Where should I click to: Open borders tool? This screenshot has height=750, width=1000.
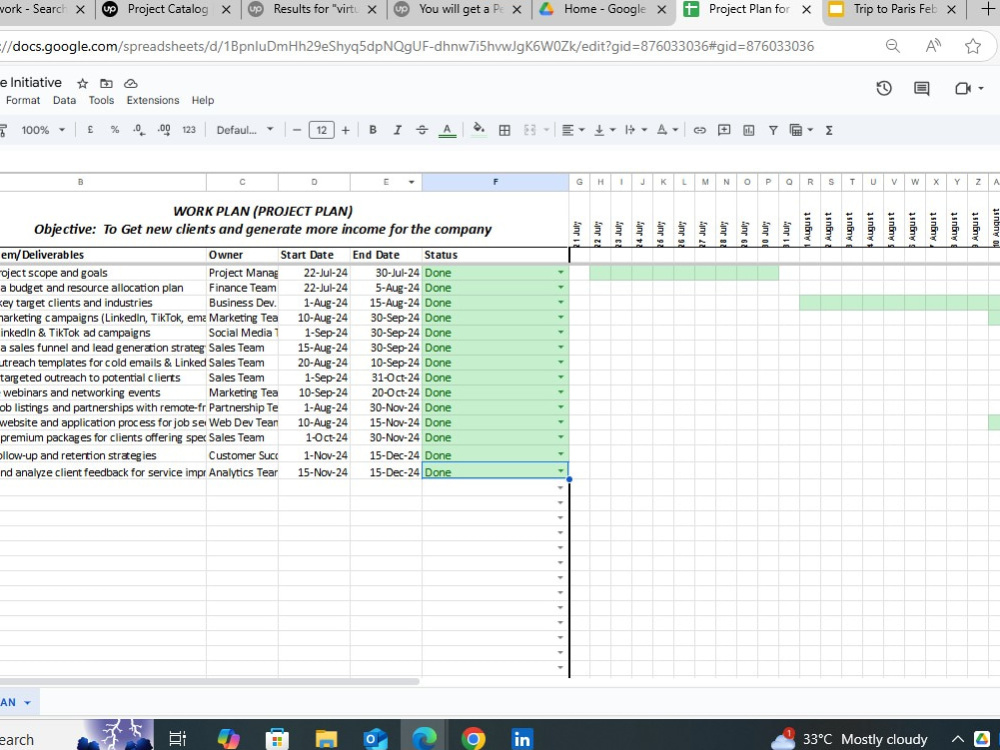[504, 130]
